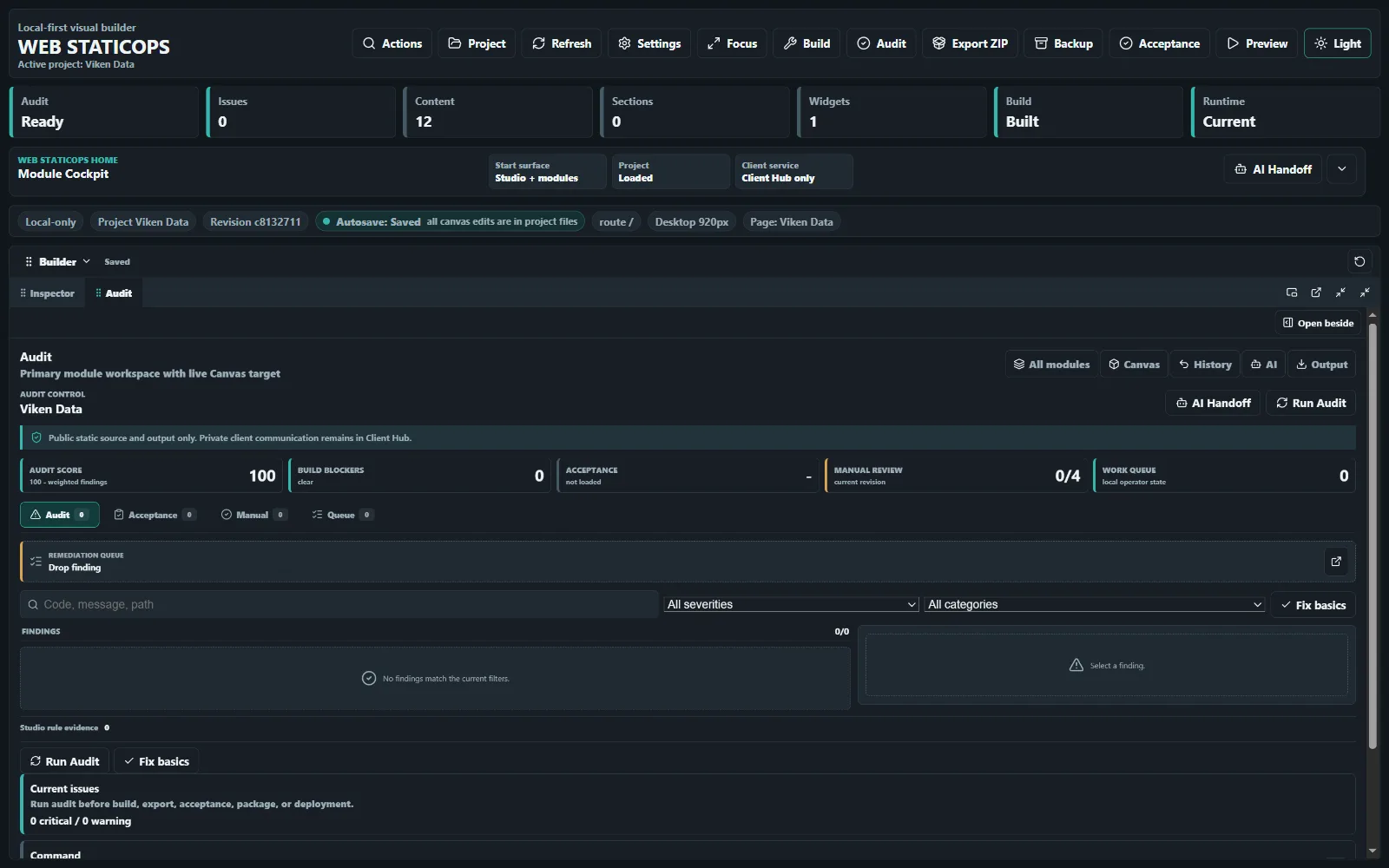Click the Work Queue card
This screenshot has height=868, width=1389.
pyautogui.click(x=1225, y=476)
